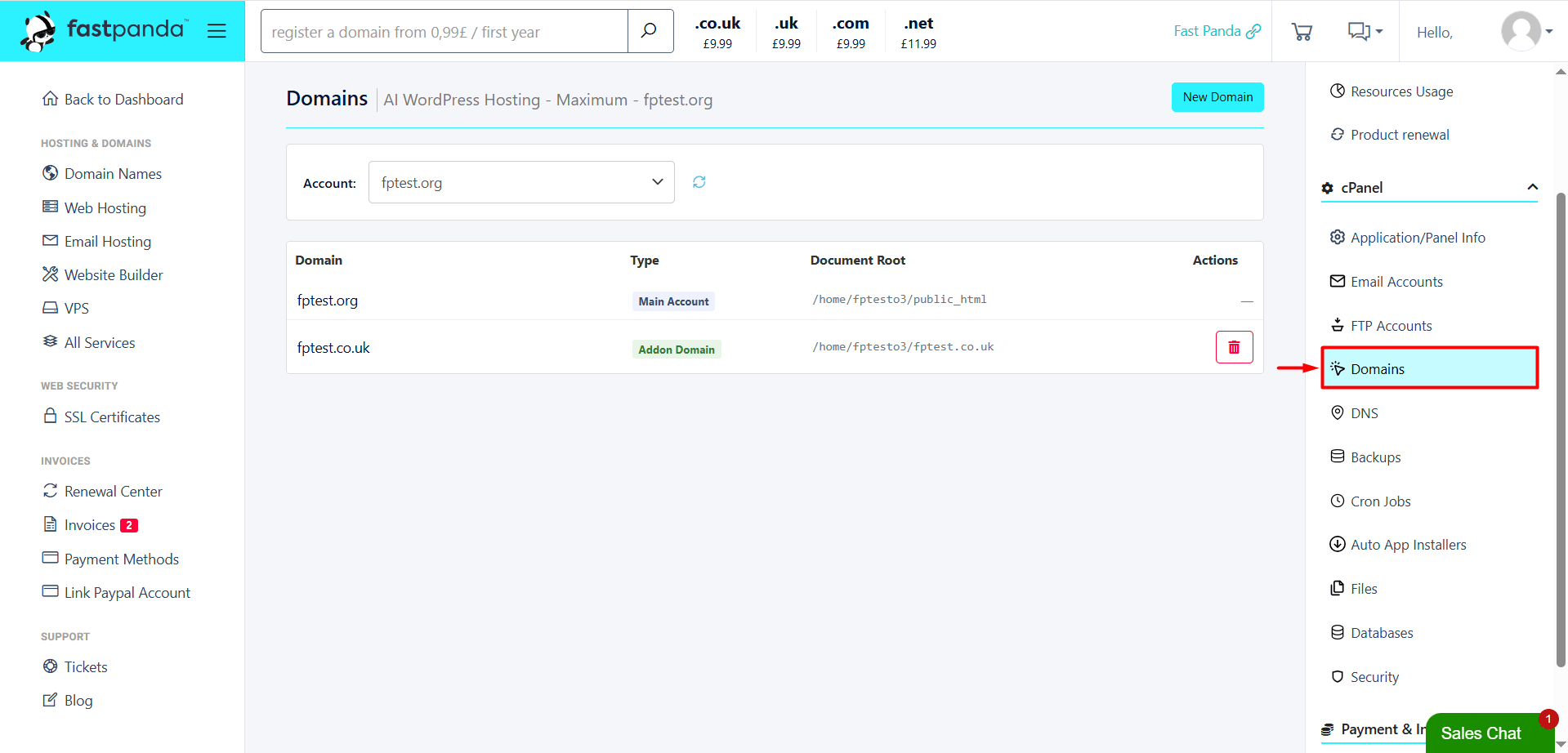This screenshot has width=1568, height=753.
Task: Click the New Domain button
Action: tap(1217, 97)
